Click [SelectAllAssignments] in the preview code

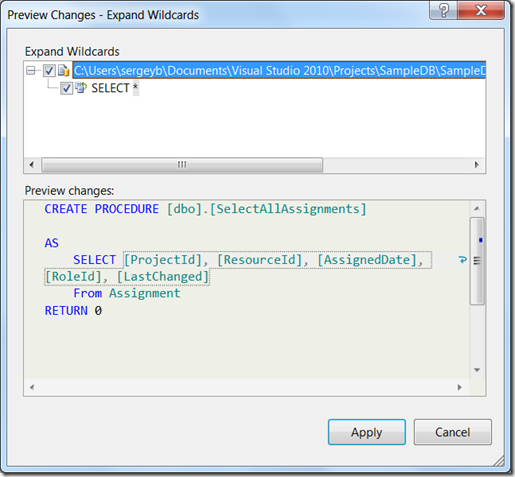coord(288,209)
